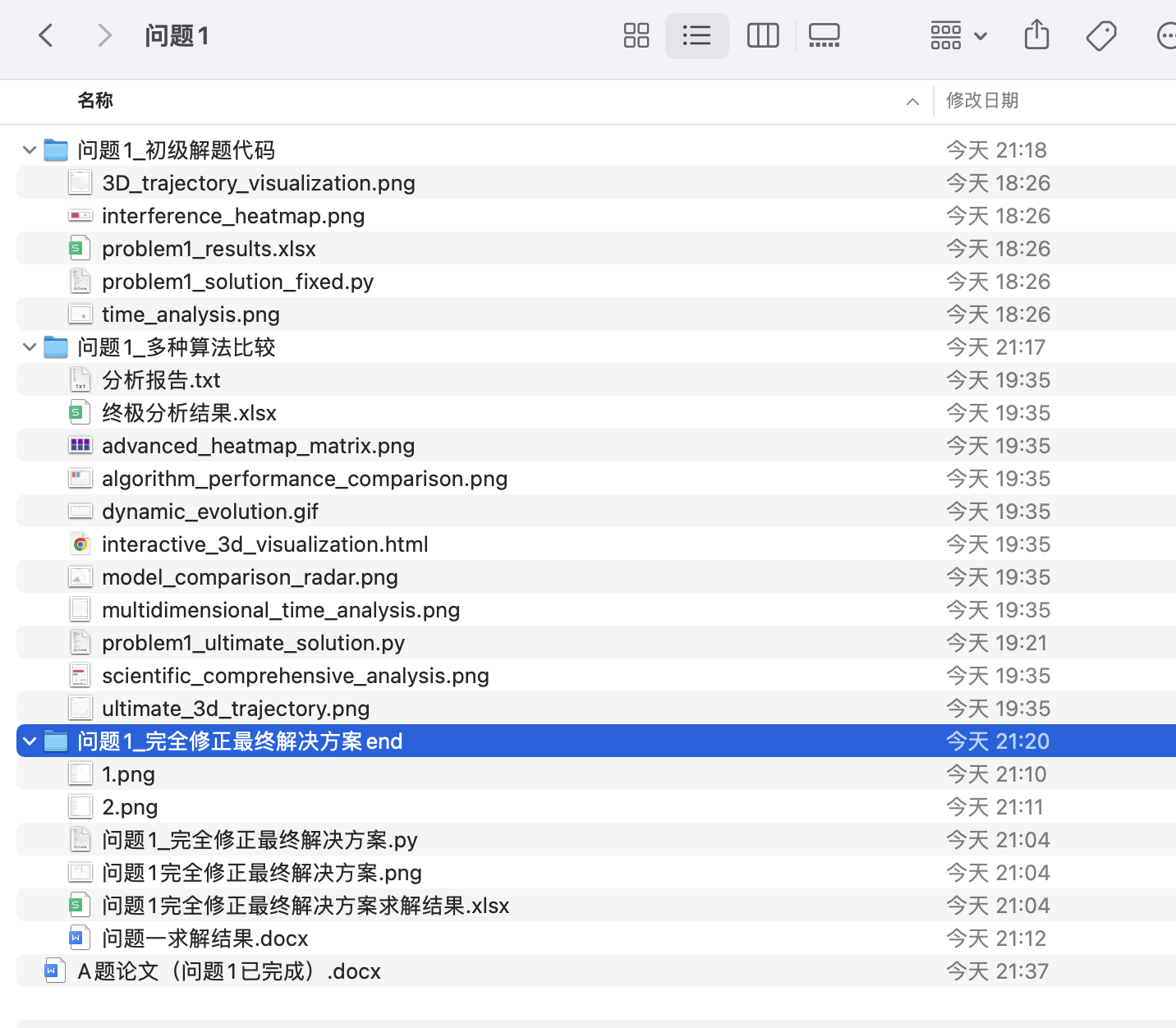
Task: Click the problem1_solution_fixed.py Python file icon
Action: coord(80,281)
